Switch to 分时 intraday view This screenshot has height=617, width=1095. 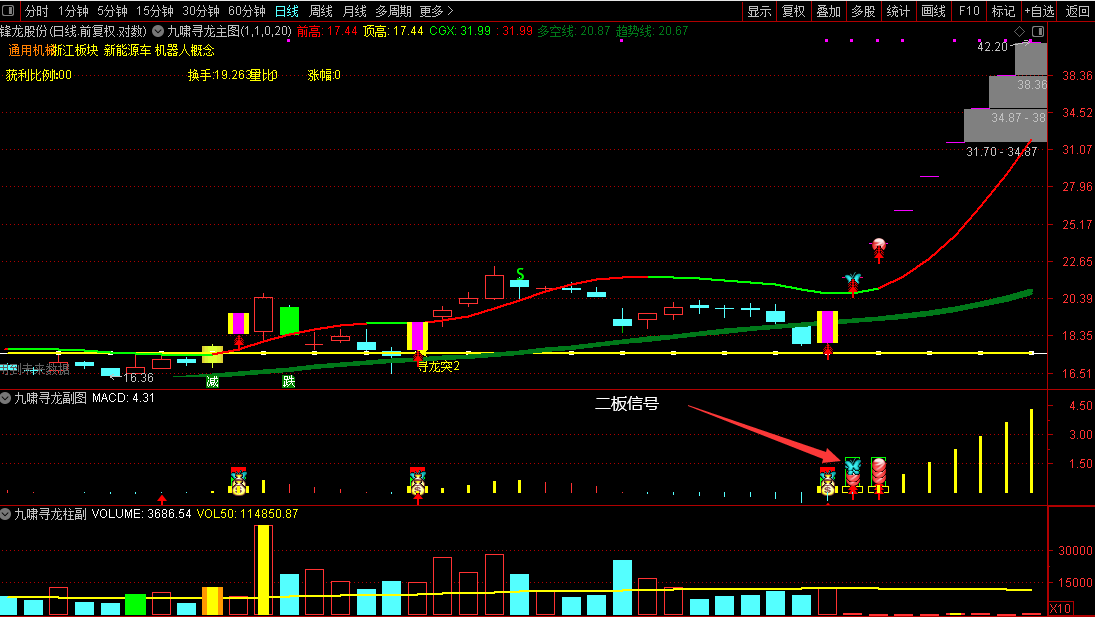click(36, 11)
